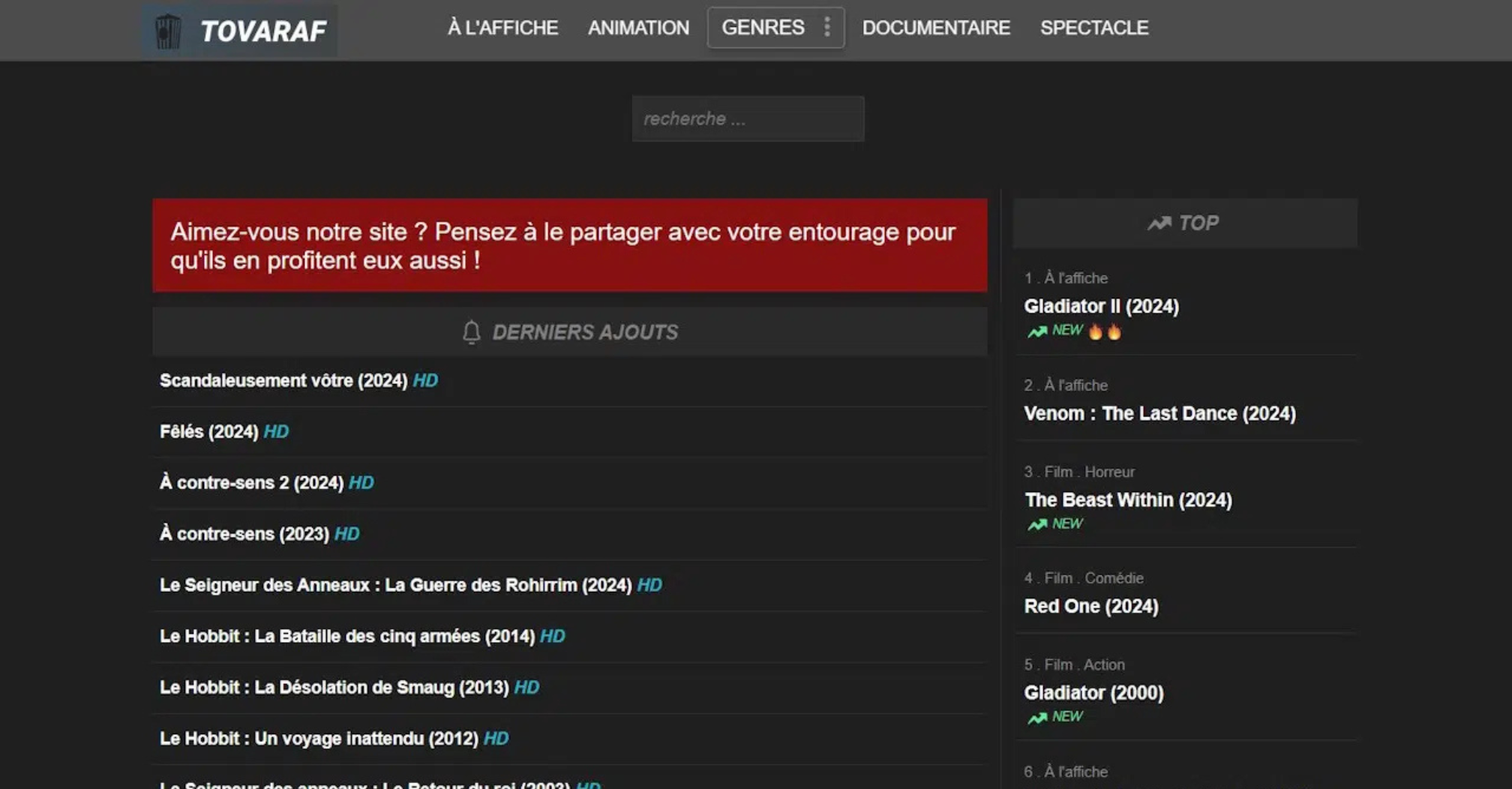Click the NEW trending icon under Gladiator II
This screenshot has width=1512, height=789.
click(x=1037, y=331)
